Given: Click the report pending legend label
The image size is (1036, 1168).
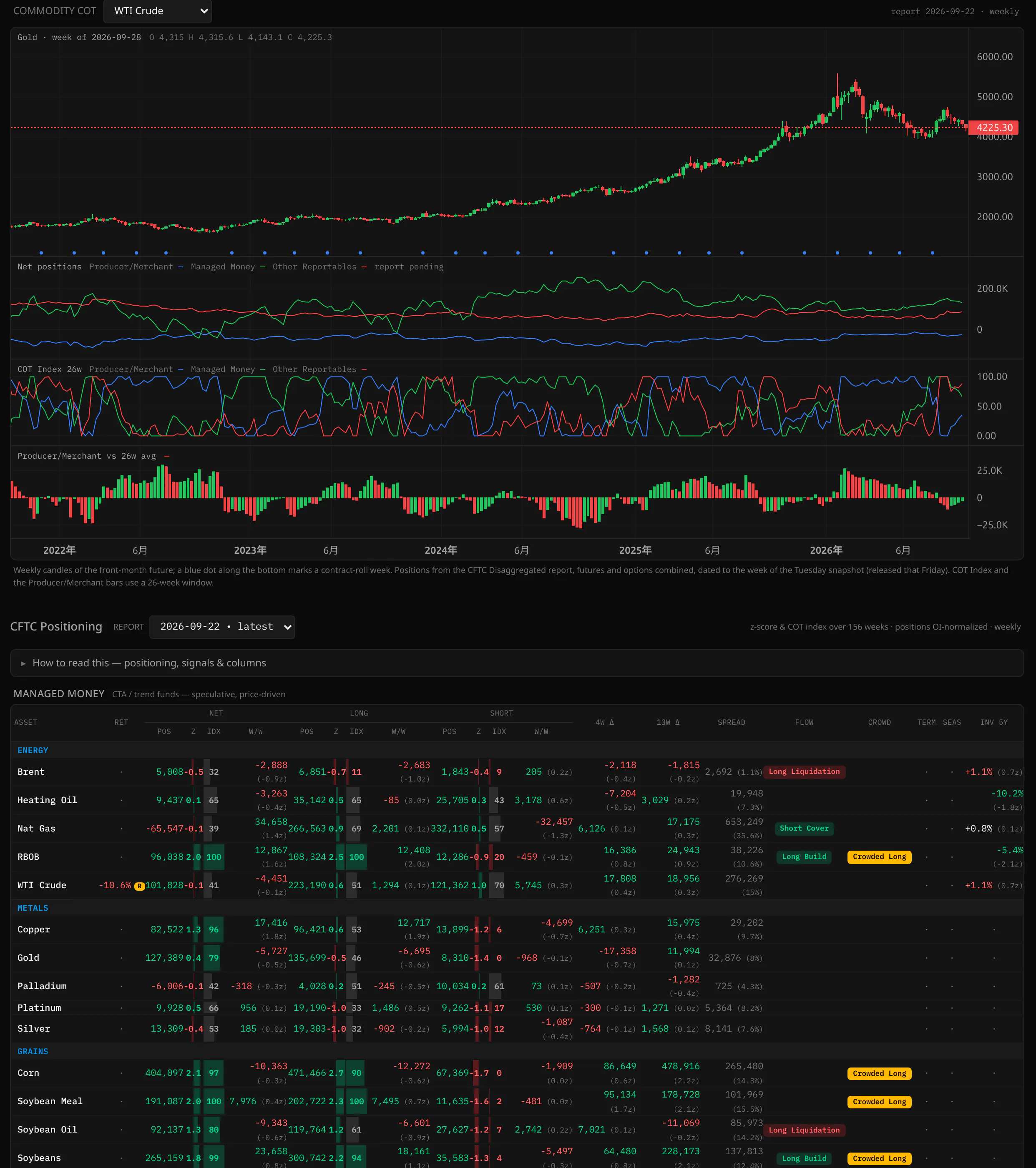Looking at the screenshot, I should click(409, 267).
